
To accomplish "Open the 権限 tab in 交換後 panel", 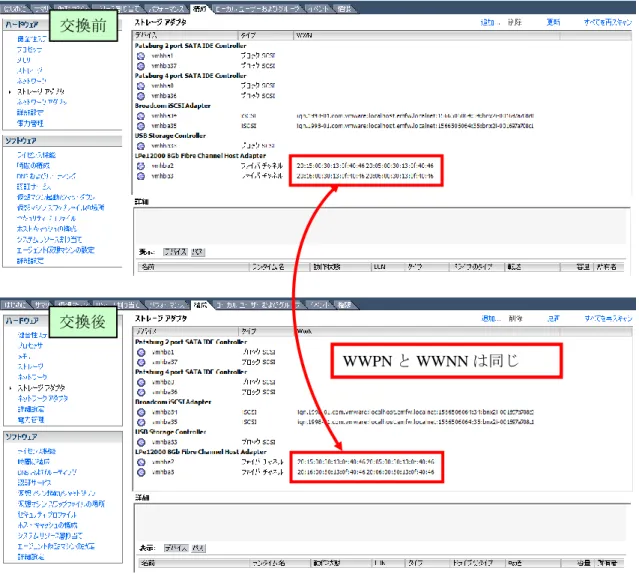I will tap(345, 305).
